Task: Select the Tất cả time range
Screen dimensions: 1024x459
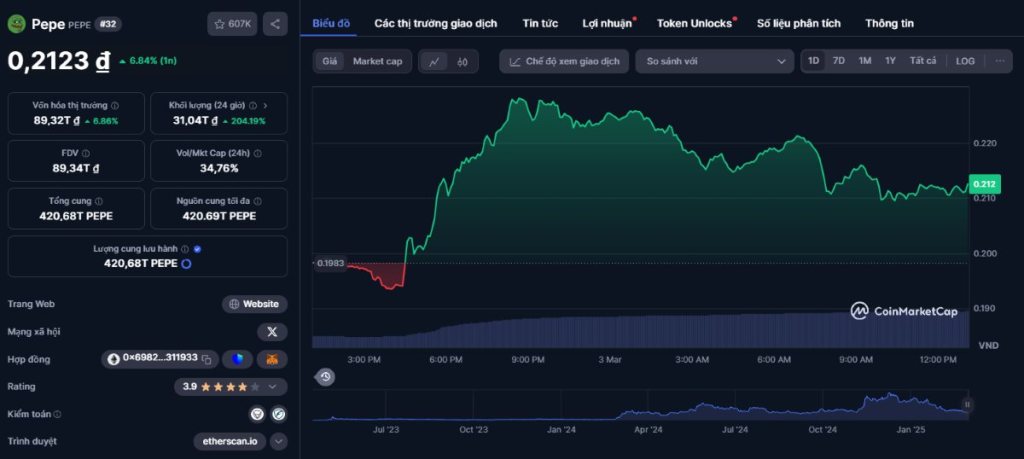Action: click(923, 61)
